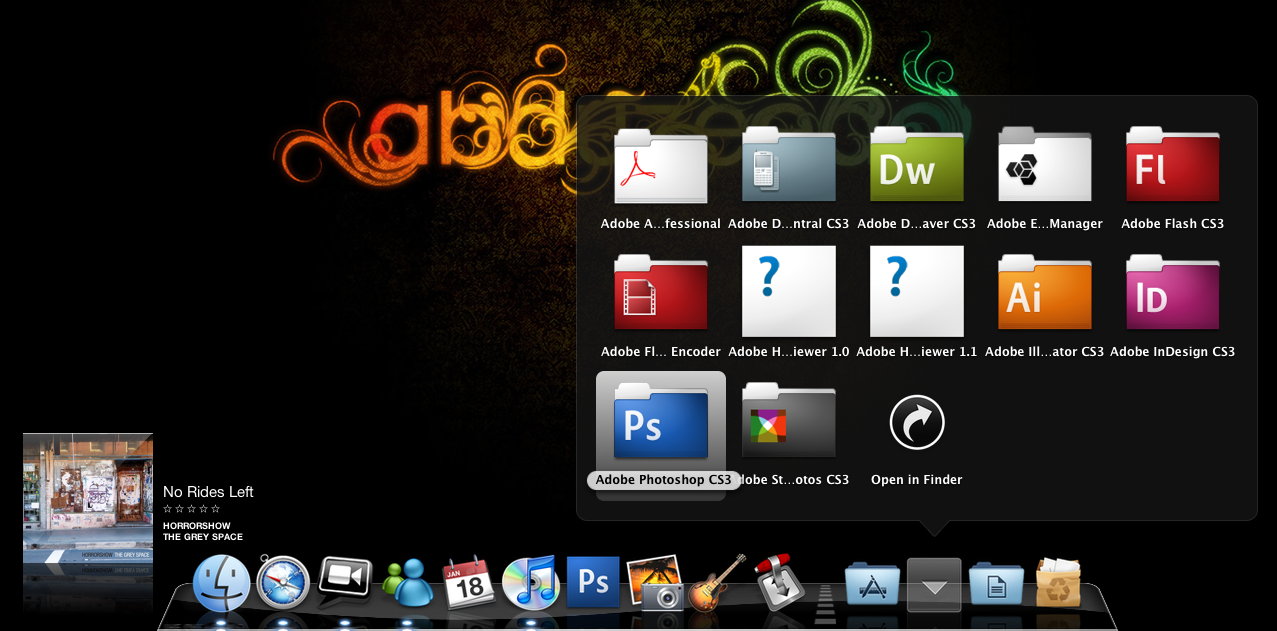Image resolution: width=1277 pixels, height=631 pixels.
Task: Open the Adobe Extension Manager folder
Action: (x=1045, y=166)
